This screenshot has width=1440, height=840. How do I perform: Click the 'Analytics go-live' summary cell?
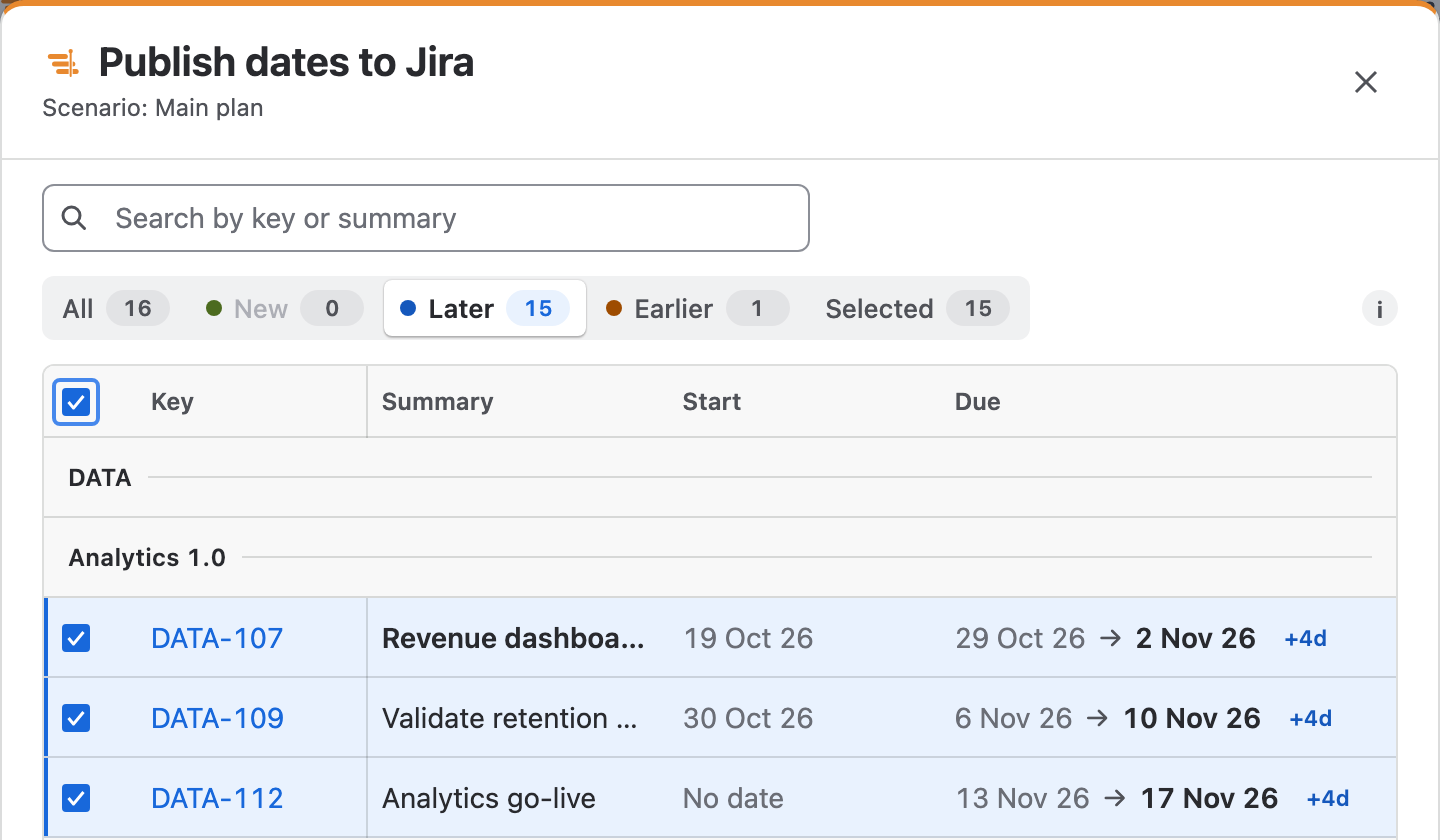coord(489,798)
